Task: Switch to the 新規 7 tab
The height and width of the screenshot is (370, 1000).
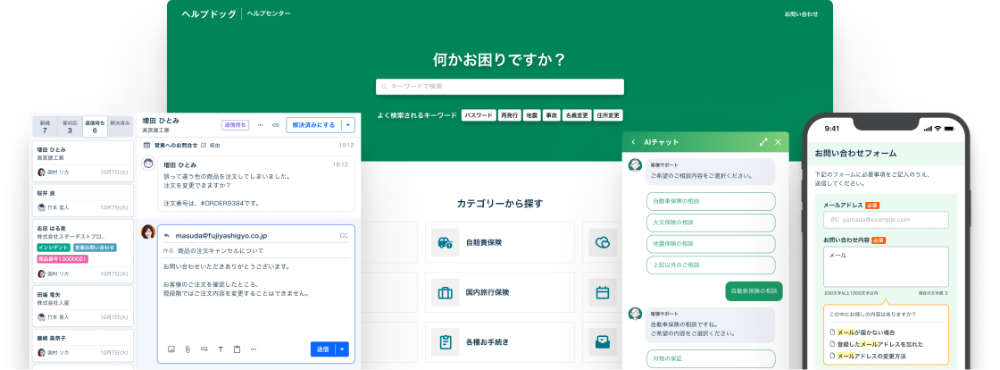Action: (x=45, y=126)
